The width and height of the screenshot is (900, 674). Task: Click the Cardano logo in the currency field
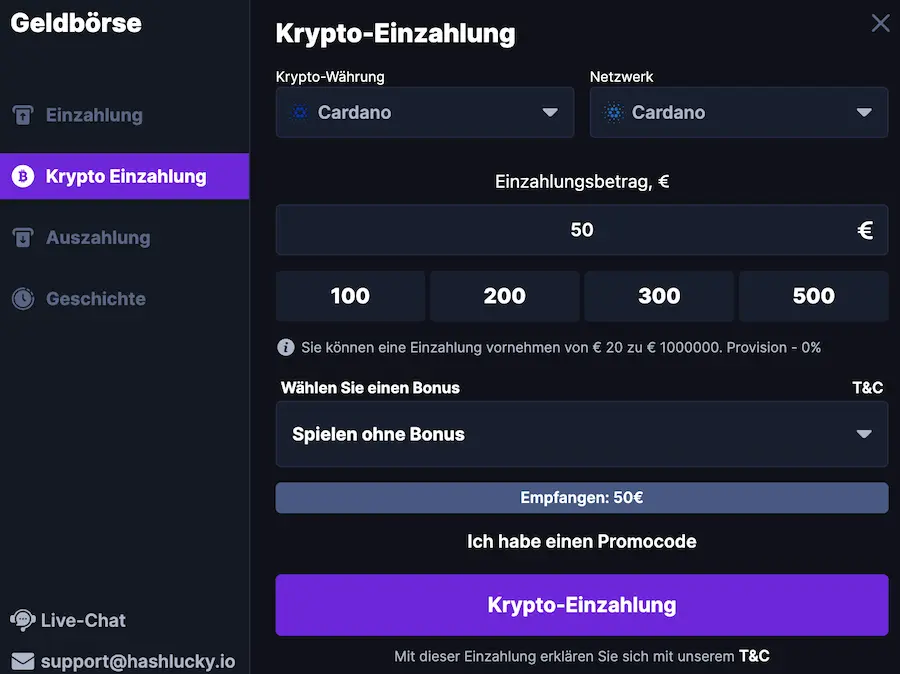coord(298,112)
